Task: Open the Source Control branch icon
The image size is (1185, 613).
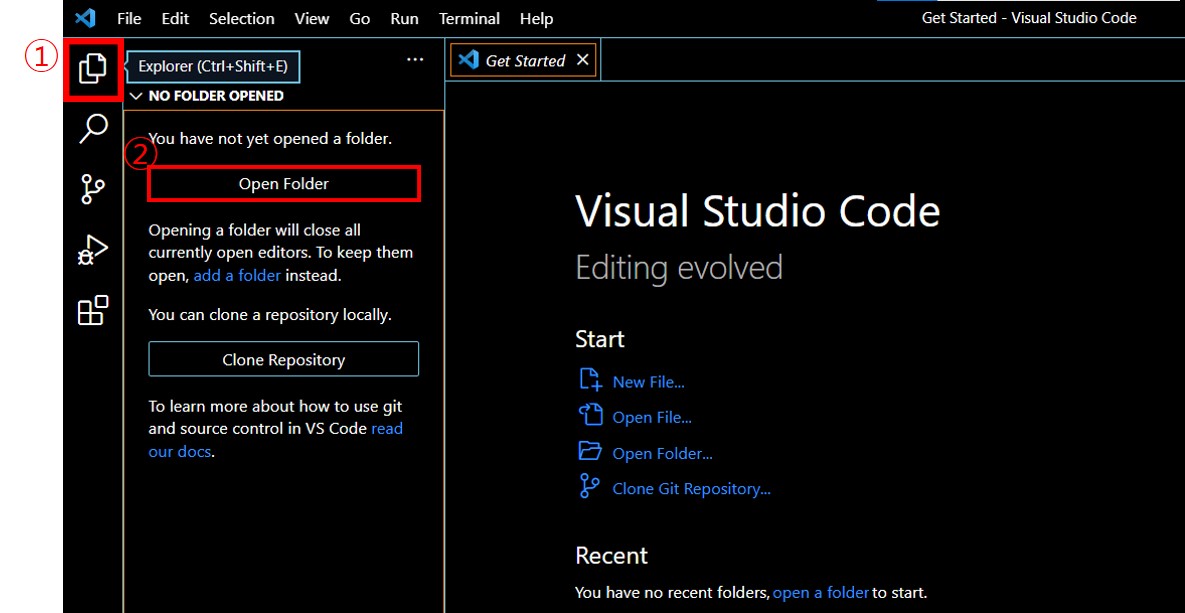Action: 93,189
